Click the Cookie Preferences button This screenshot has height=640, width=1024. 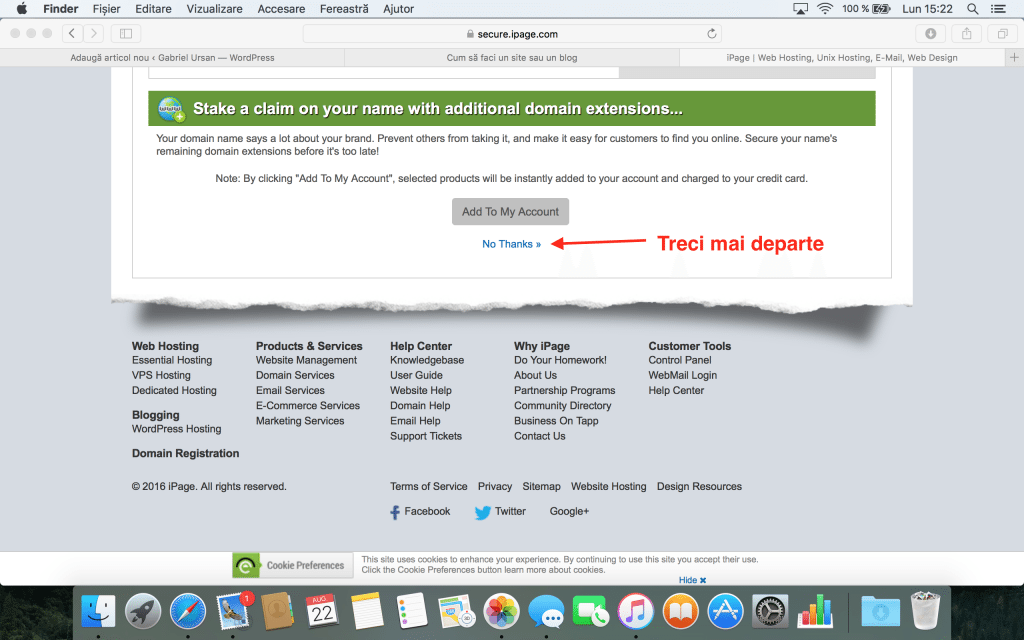coord(293,565)
